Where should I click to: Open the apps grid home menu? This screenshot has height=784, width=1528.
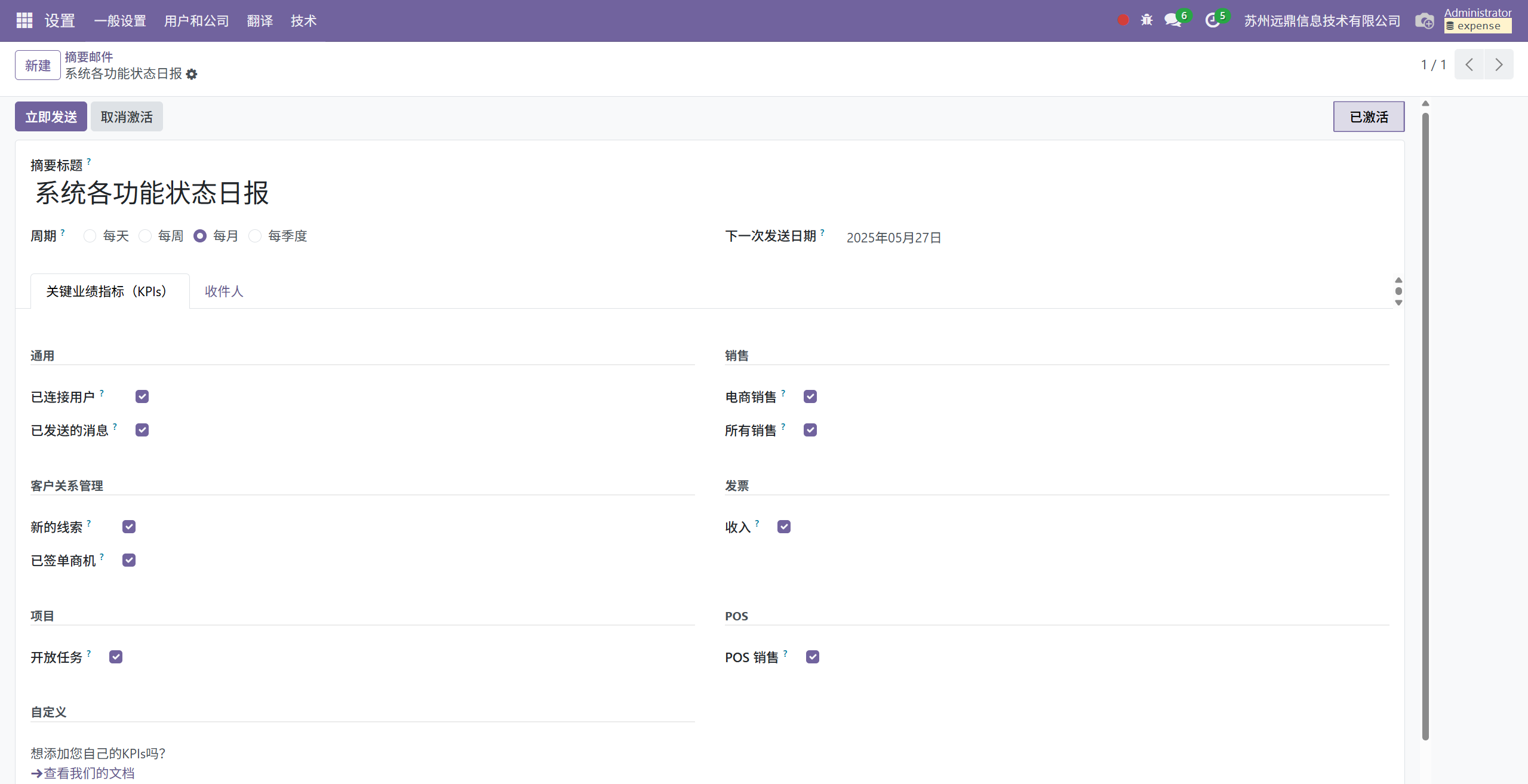click(x=24, y=21)
